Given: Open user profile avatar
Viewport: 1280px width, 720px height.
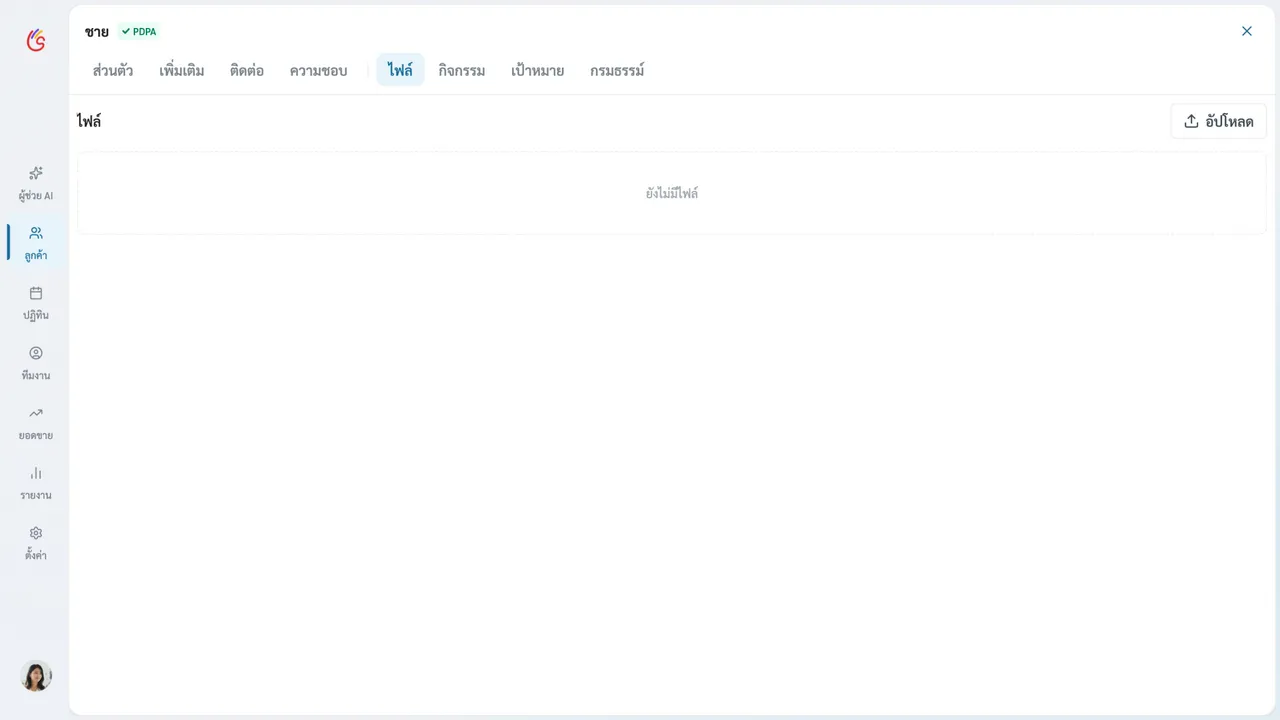Looking at the screenshot, I should coord(36,676).
